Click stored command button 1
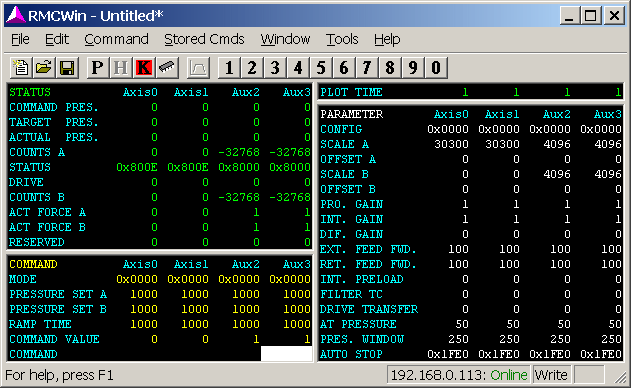This screenshot has height=388, width=631. (x=229, y=67)
